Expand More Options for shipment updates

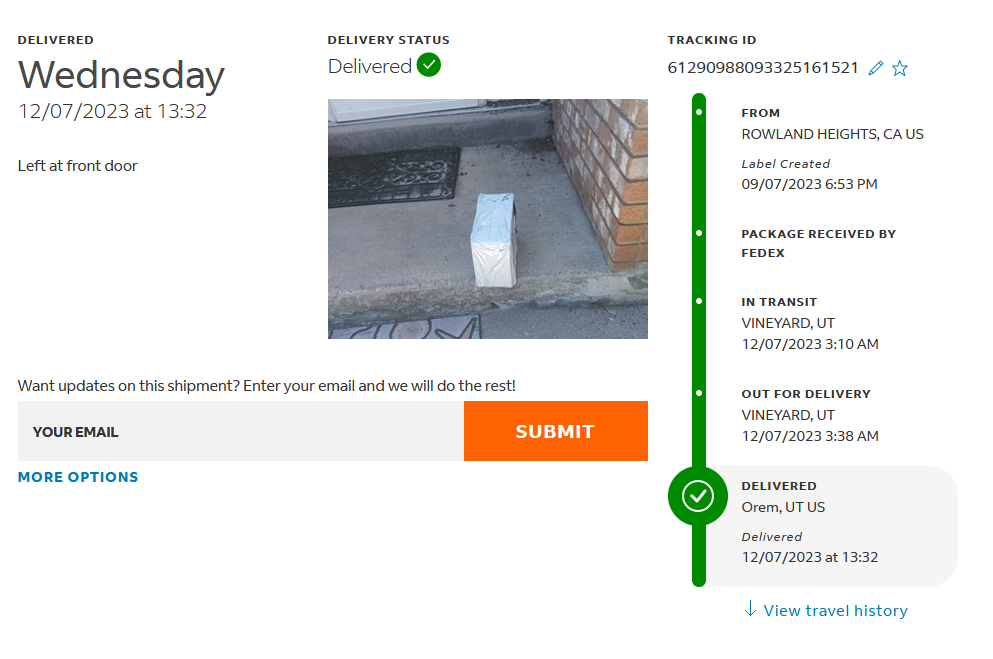(78, 477)
